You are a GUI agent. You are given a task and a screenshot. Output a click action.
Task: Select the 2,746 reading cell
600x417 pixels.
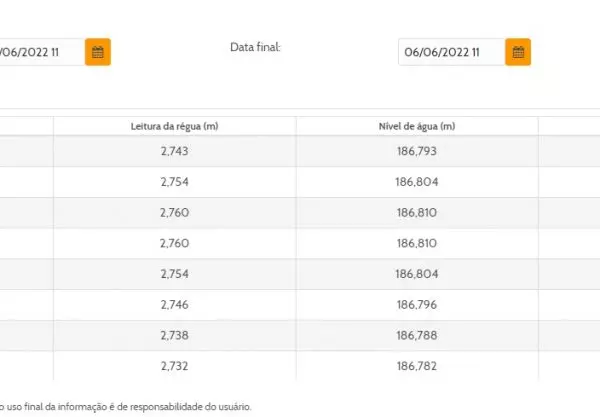pyautogui.click(x=174, y=304)
